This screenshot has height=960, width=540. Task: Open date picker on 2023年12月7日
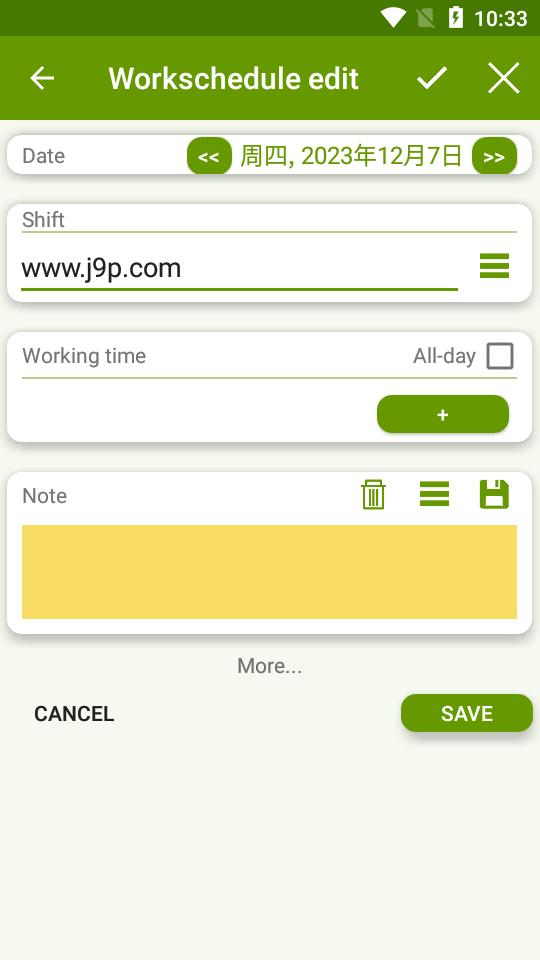351,156
